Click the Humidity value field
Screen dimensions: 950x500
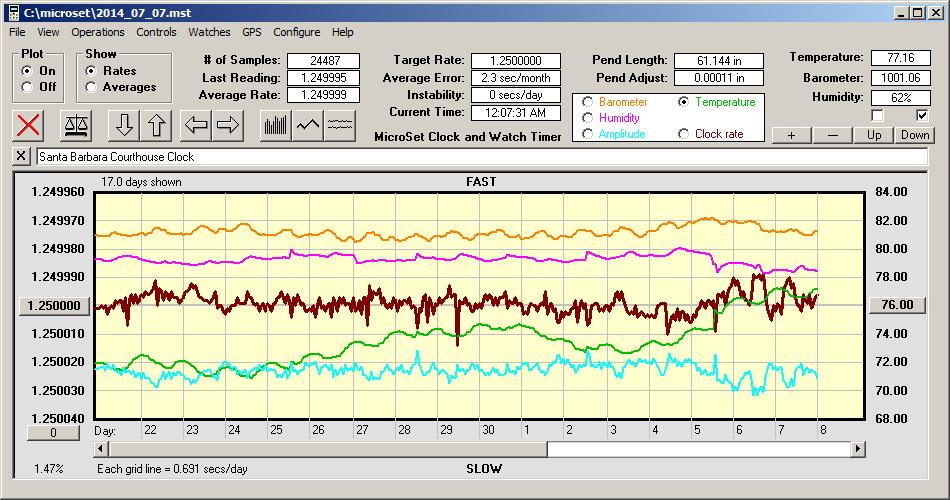pos(900,98)
